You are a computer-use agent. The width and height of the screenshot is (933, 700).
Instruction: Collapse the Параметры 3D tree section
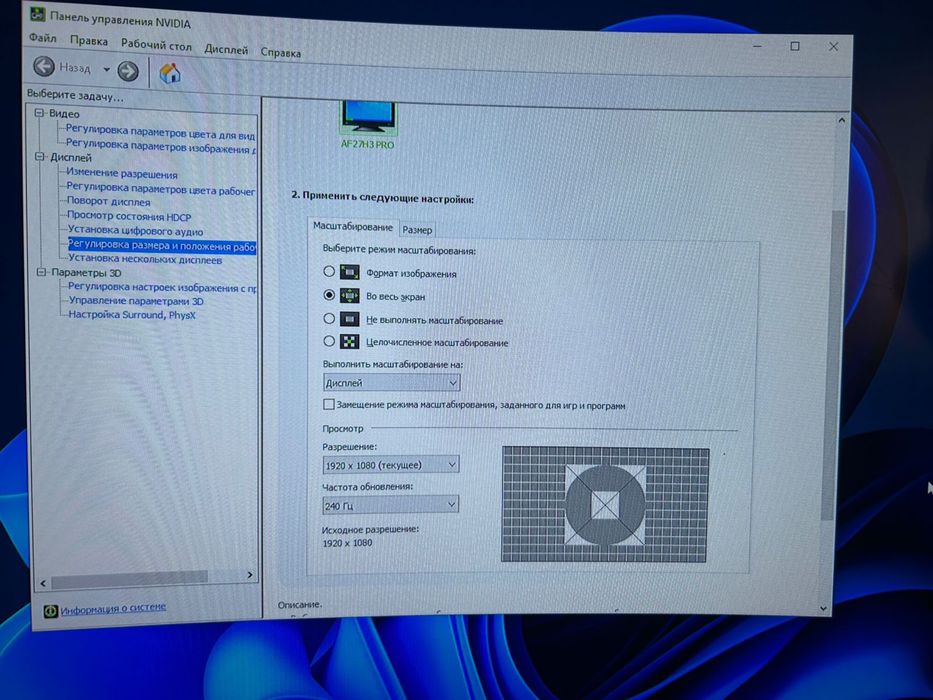click(x=41, y=272)
